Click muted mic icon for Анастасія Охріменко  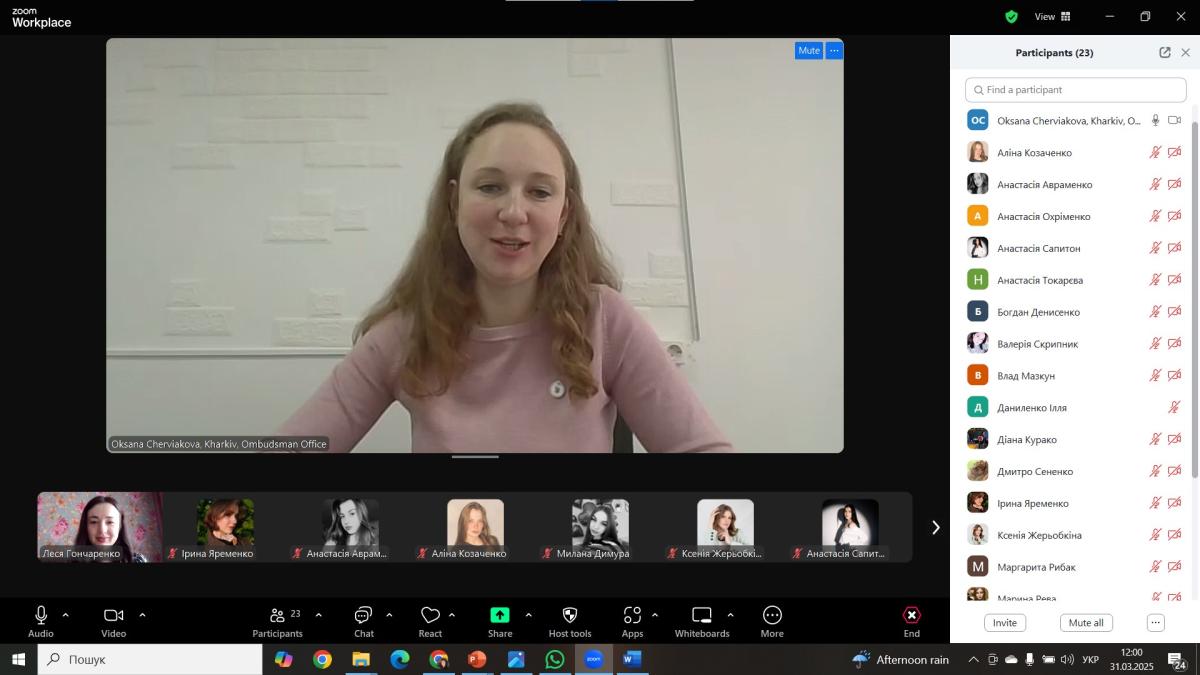1155,216
